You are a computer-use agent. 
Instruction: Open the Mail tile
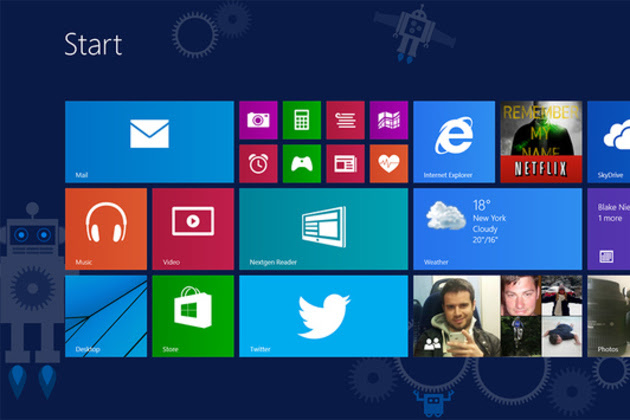click(149, 142)
